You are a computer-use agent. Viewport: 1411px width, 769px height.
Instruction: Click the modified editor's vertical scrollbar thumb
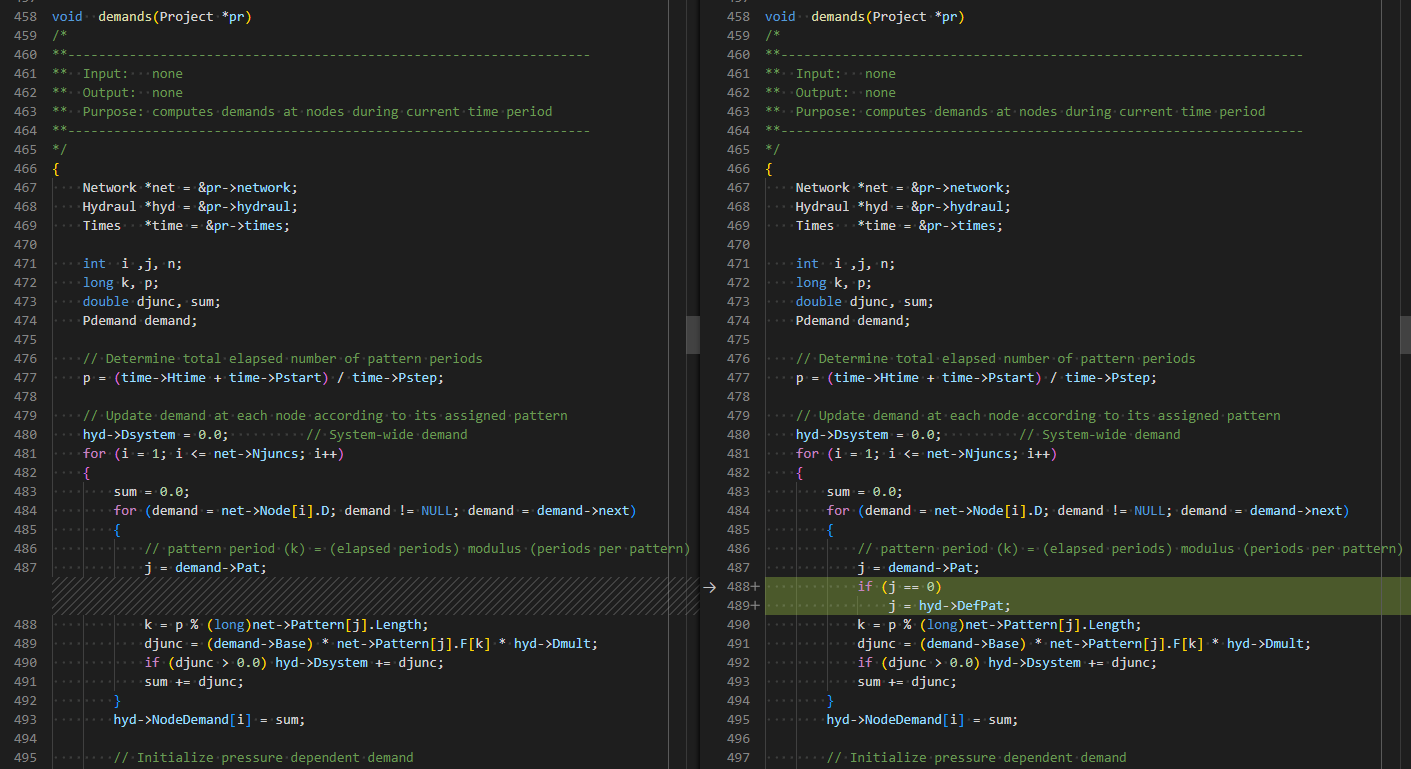click(x=1405, y=333)
